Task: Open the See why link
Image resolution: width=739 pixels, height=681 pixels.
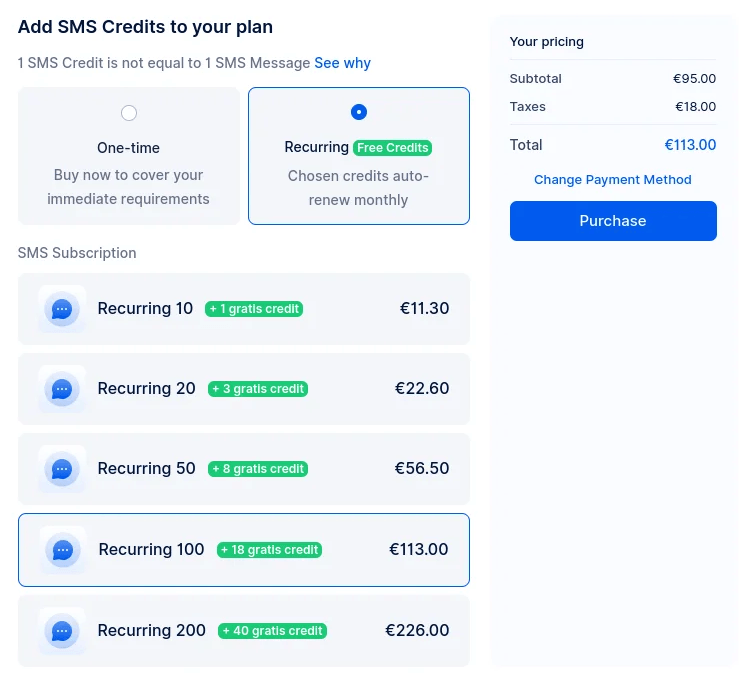Action: point(343,63)
